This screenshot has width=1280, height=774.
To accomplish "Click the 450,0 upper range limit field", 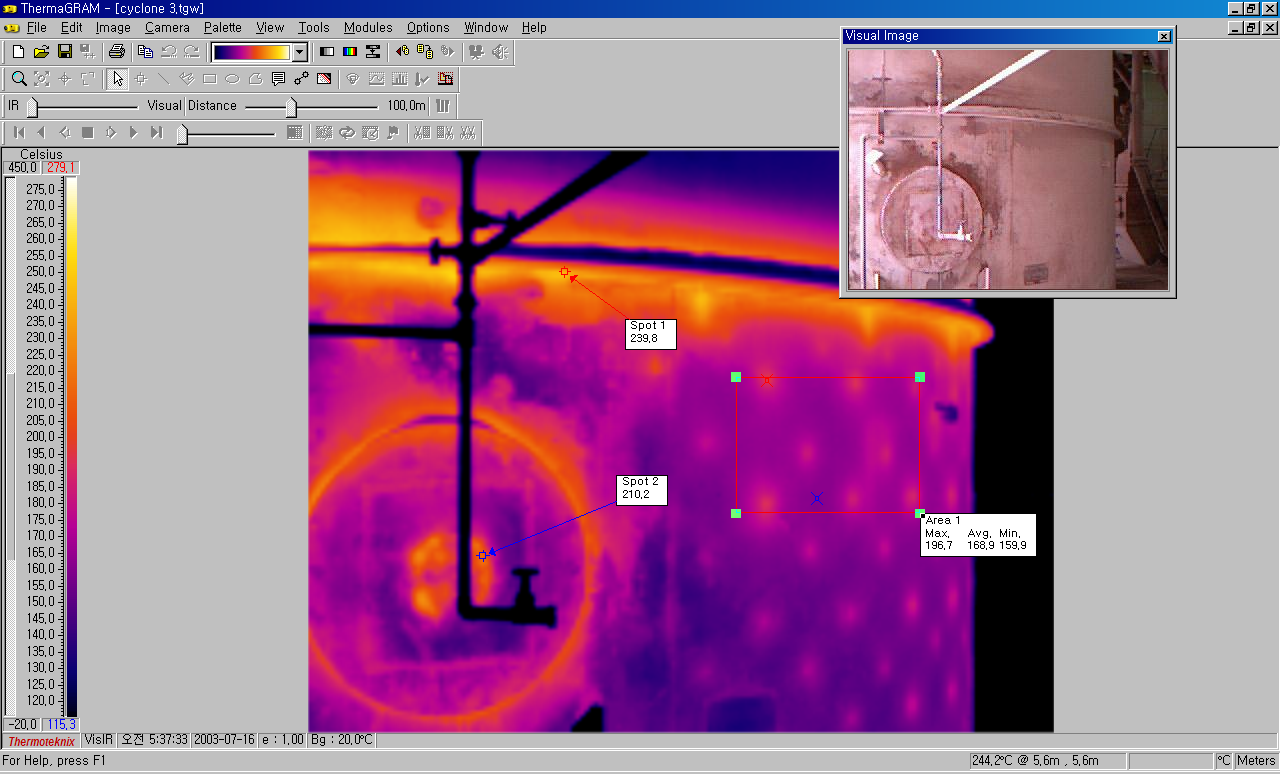I will point(23,167).
